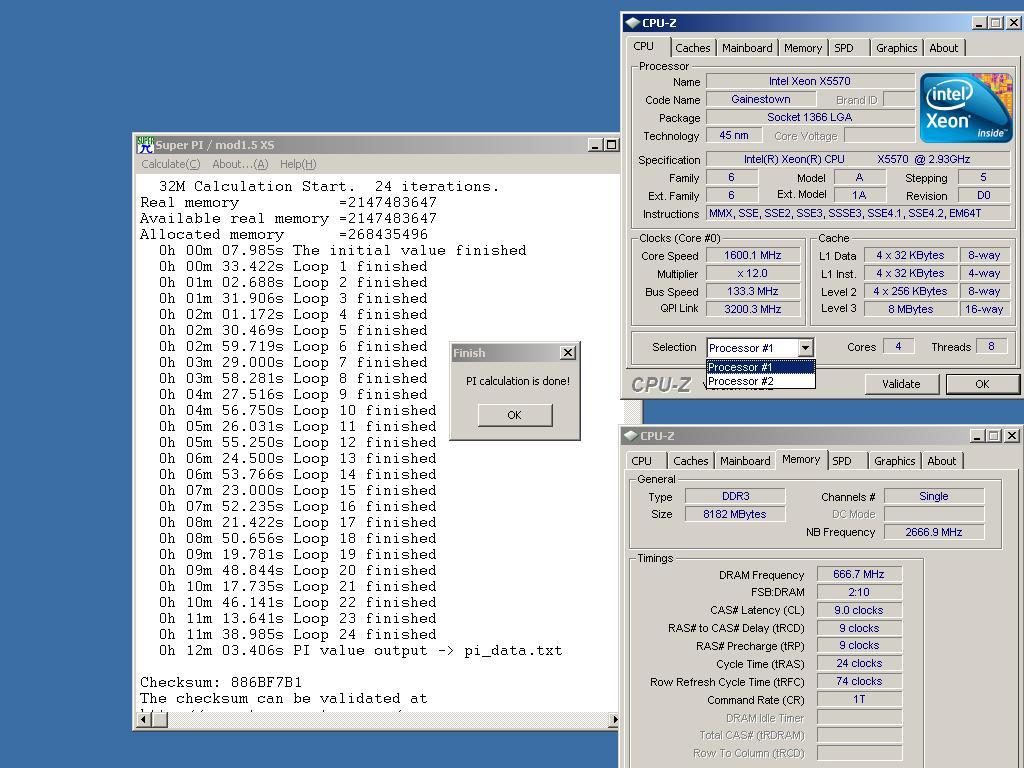Minimize the bottom CPU-Z window
The height and width of the screenshot is (768, 1024).
click(978, 436)
